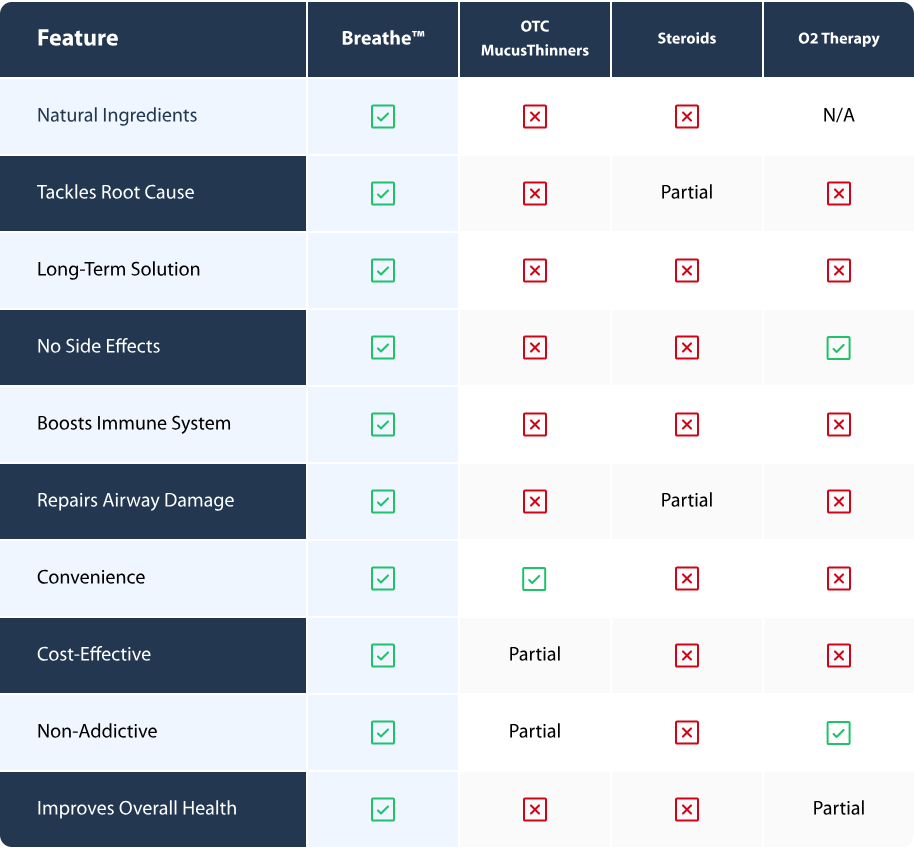Click the Breathe check mark for Natural Ingredients
The width and height of the screenshot is (914, 849).
383,116
